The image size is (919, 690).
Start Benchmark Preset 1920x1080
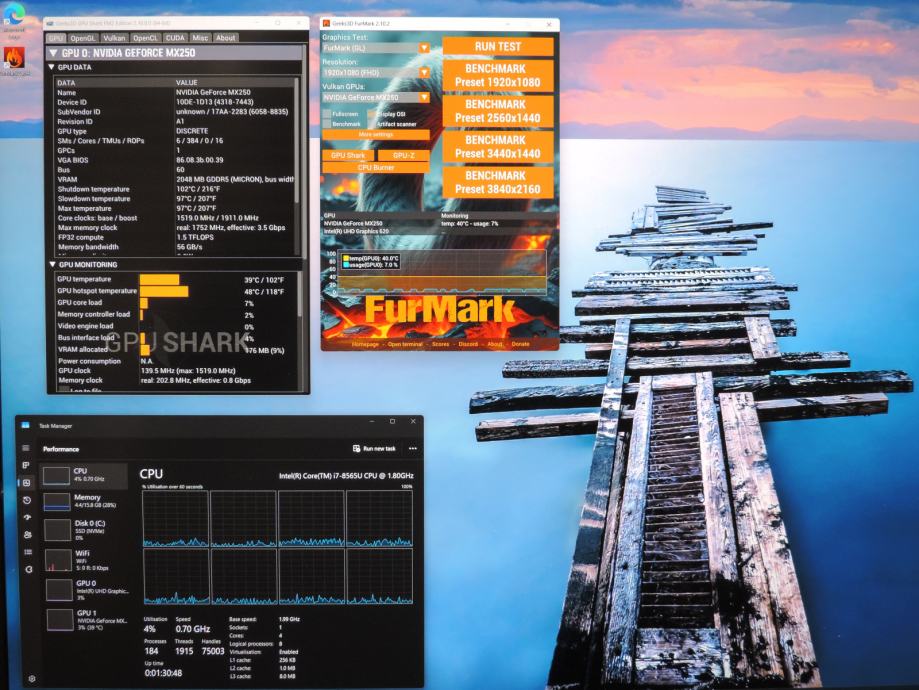point(498,76)
